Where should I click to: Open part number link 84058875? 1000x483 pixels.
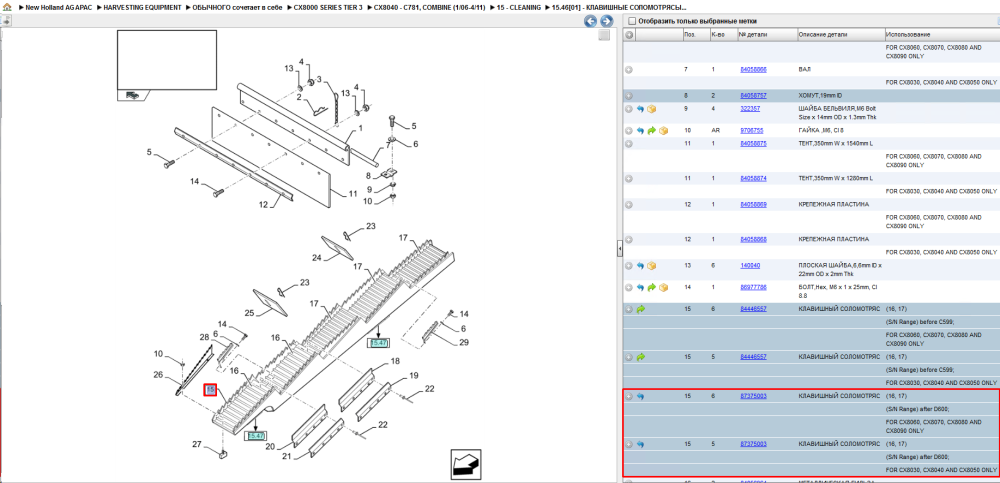click(x=753, y=144)
